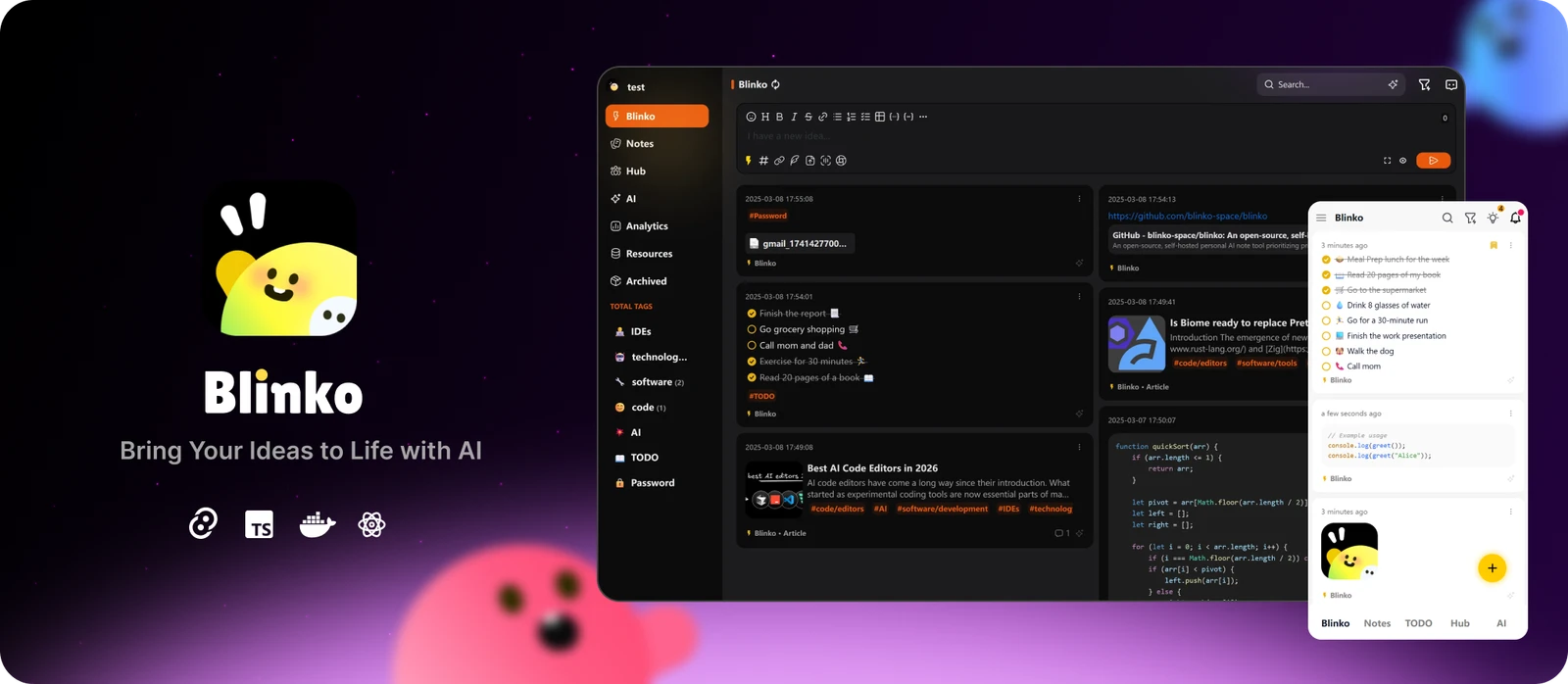Open more formatting options (ellipsis) in editor
Viewport: 1568px width, 684px height.
(x=923, y=117)
